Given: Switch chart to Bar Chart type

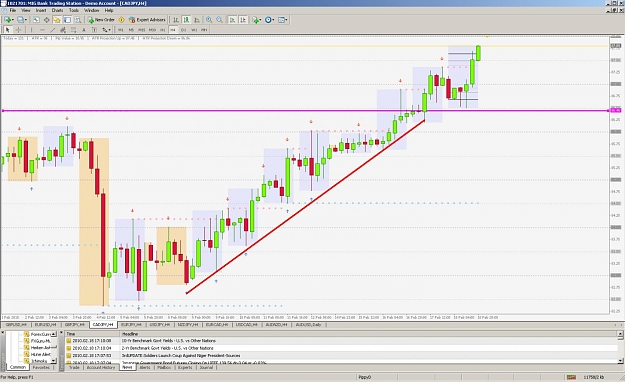Looking at the screenshot, I should pyautogui.click(x=176, y=20).
